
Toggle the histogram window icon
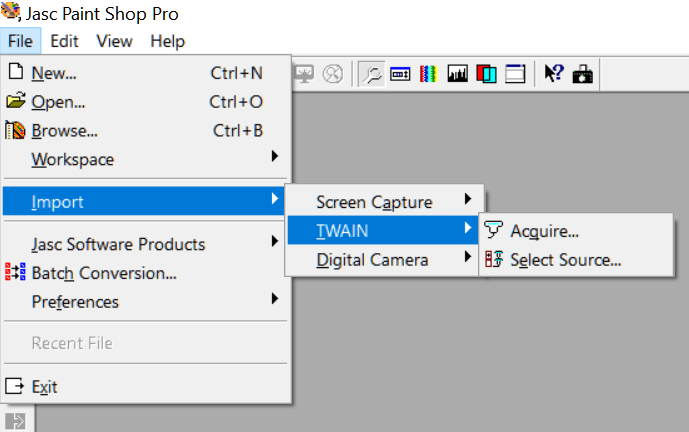click(457, 74)
